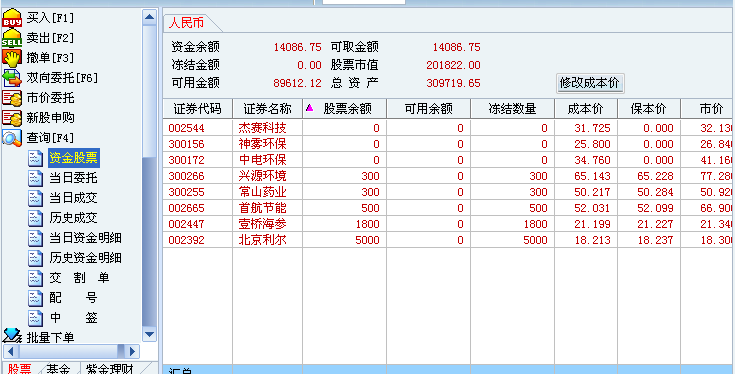The image size is (735, 374).
Task: Click the 可用金额 value 89612.12
Action: click(x=298, y=83)
